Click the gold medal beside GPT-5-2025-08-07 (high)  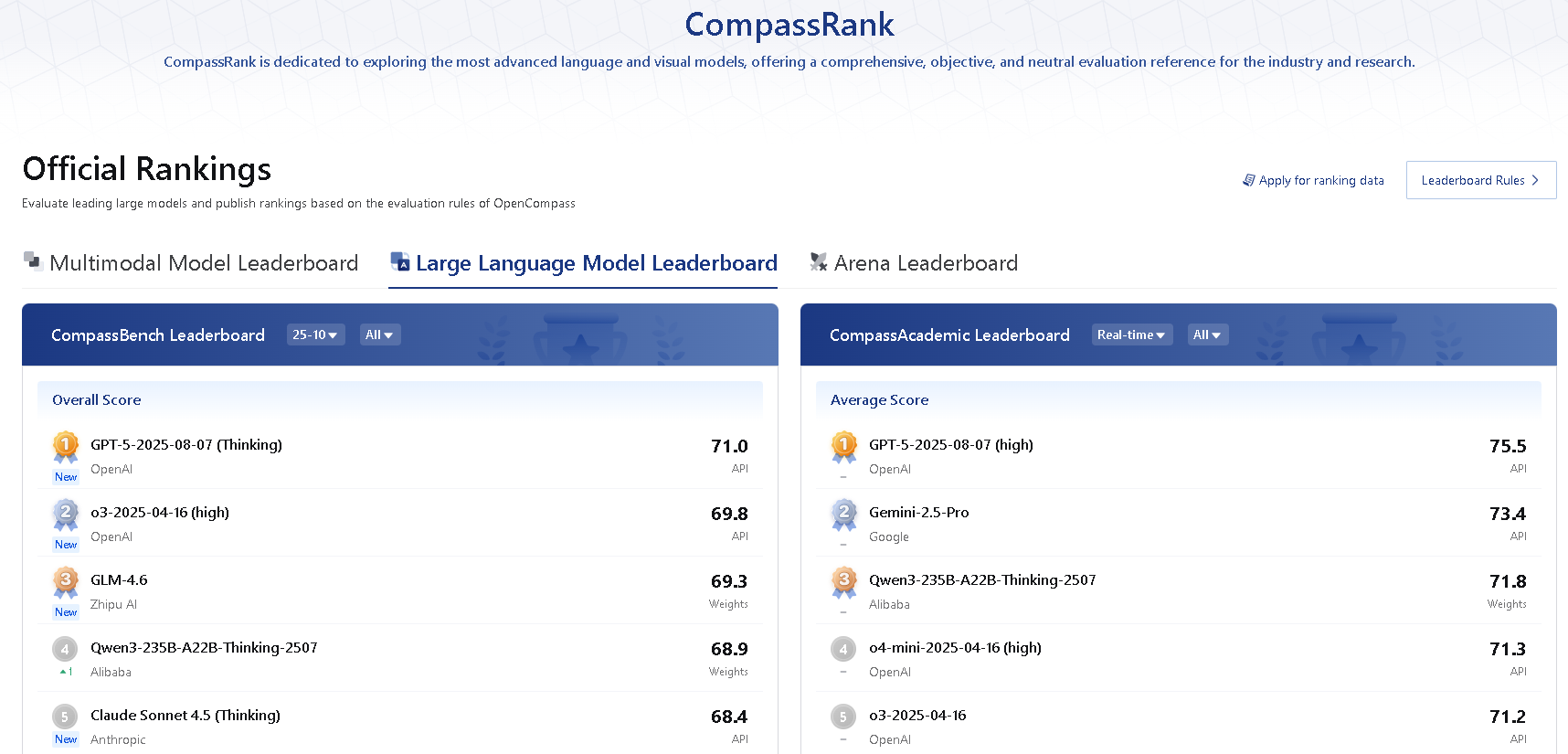(x=844, y=447)
